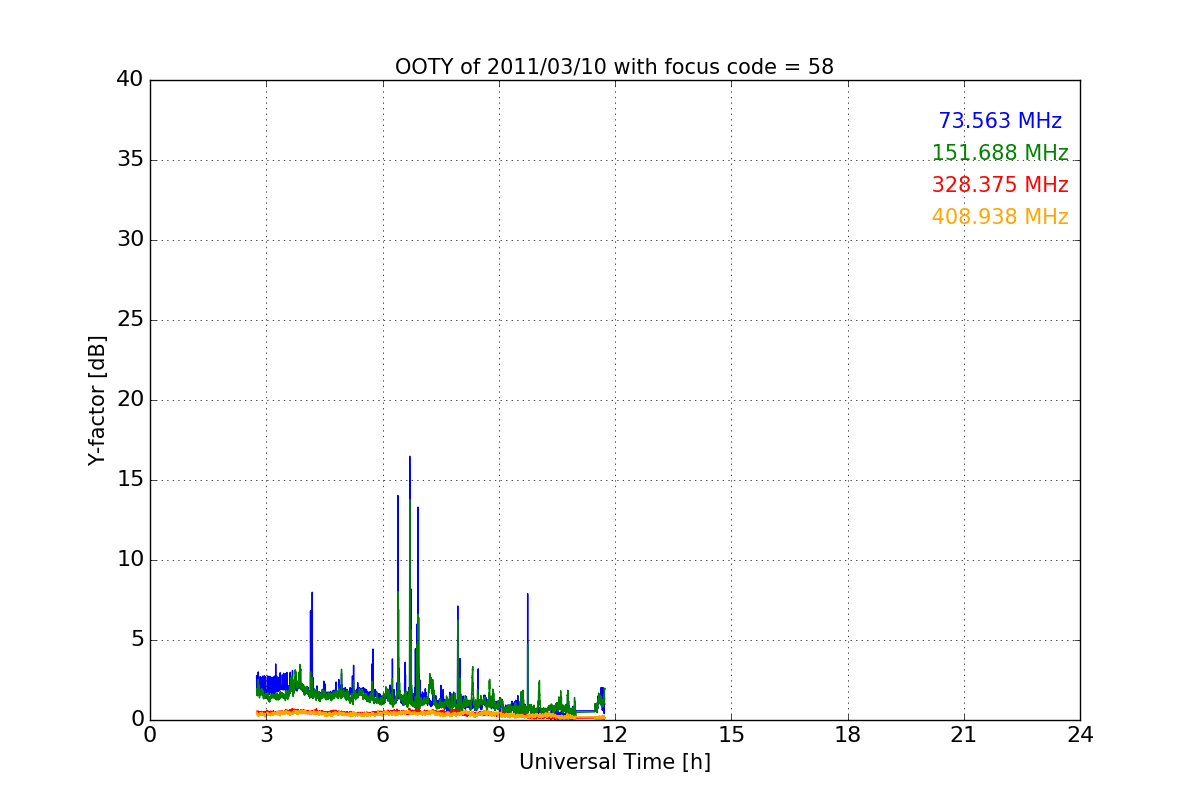The width and height of the screenshot is (1200, 800).
Task: Click the x-axis tick label 18
Action: pos(848,735)
